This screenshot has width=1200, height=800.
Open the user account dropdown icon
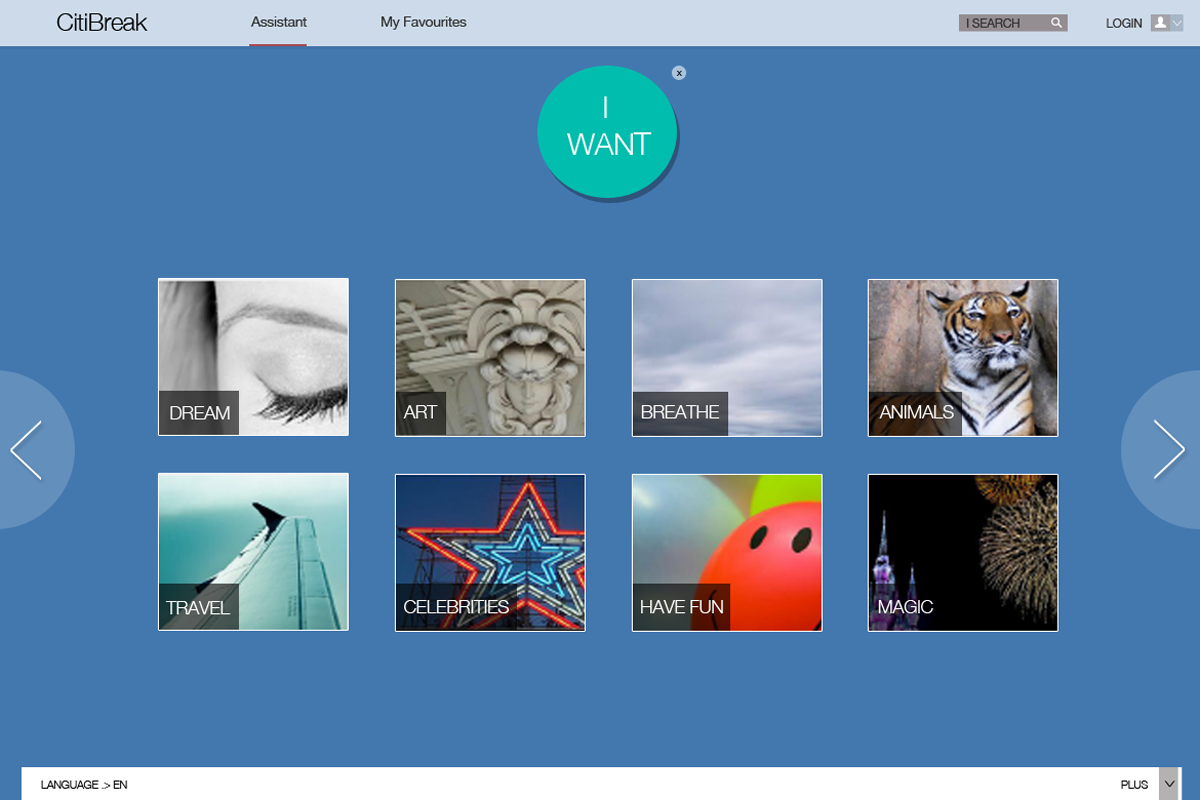tap(1167, 23)
